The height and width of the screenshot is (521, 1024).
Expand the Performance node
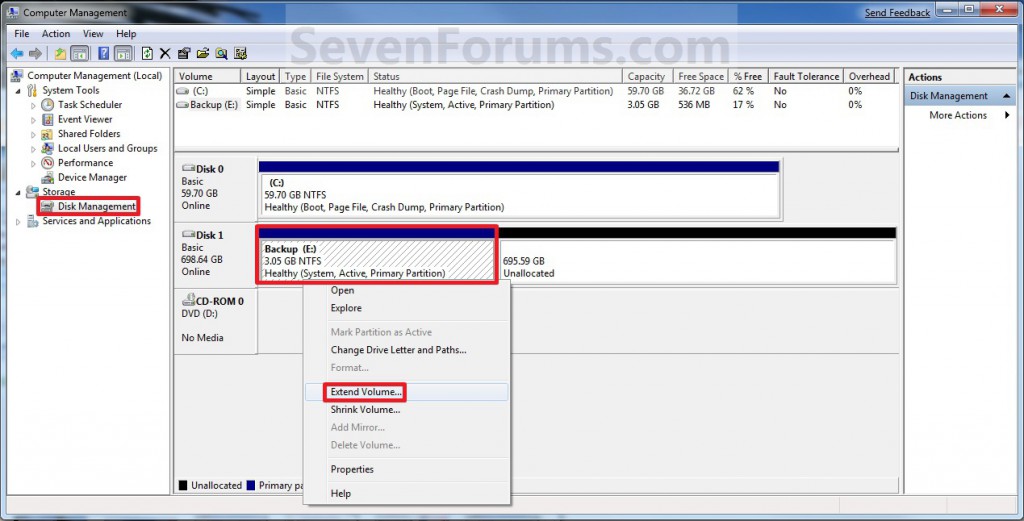[x=33, y=163]
